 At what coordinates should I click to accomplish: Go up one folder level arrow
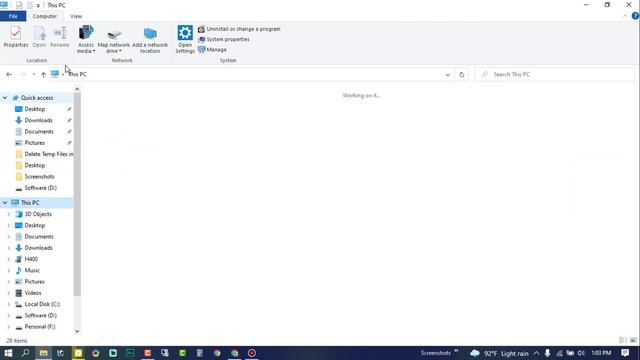coord(43,74)
